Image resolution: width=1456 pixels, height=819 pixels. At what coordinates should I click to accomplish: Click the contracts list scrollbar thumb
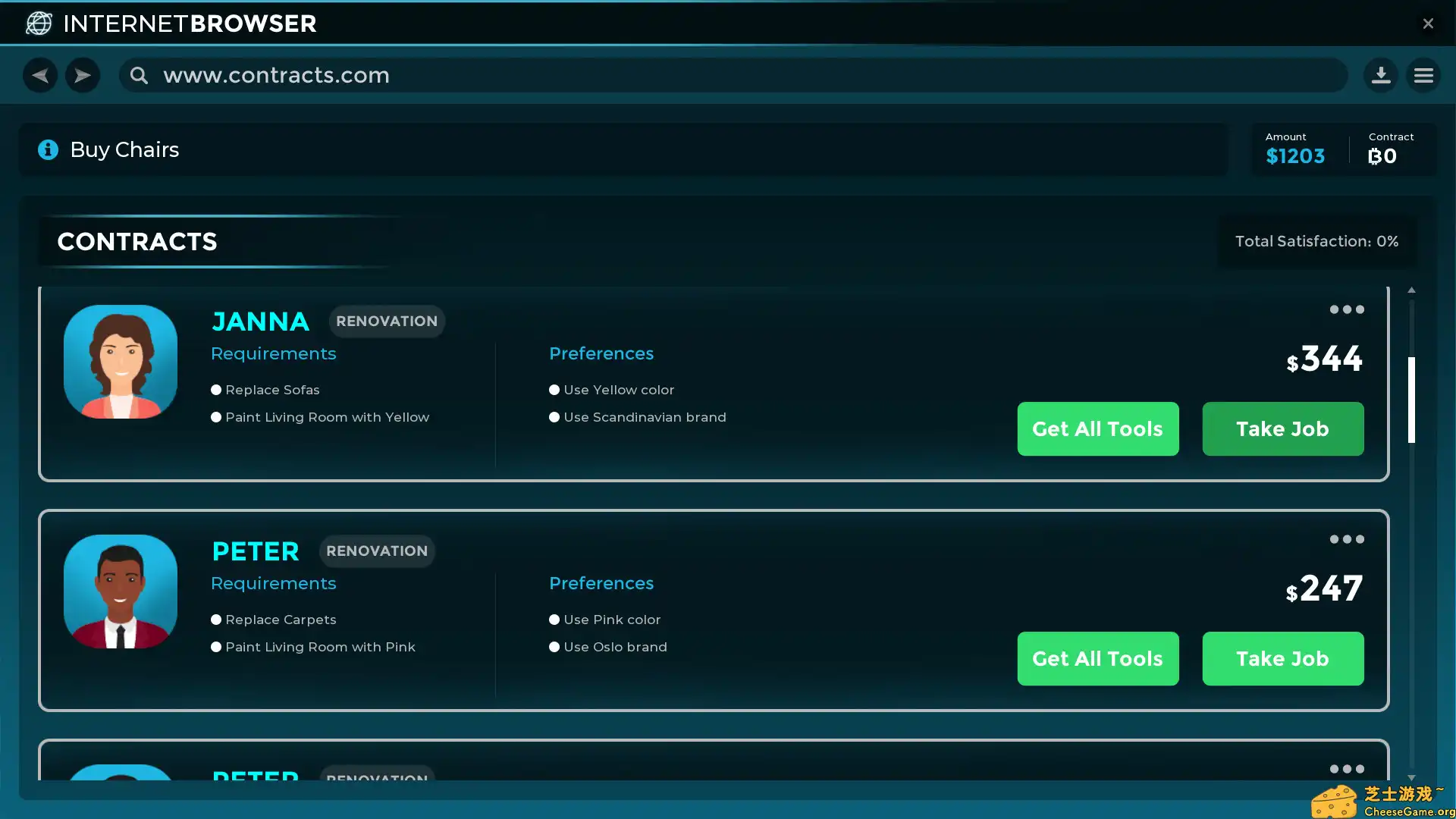coord(1411,400)
